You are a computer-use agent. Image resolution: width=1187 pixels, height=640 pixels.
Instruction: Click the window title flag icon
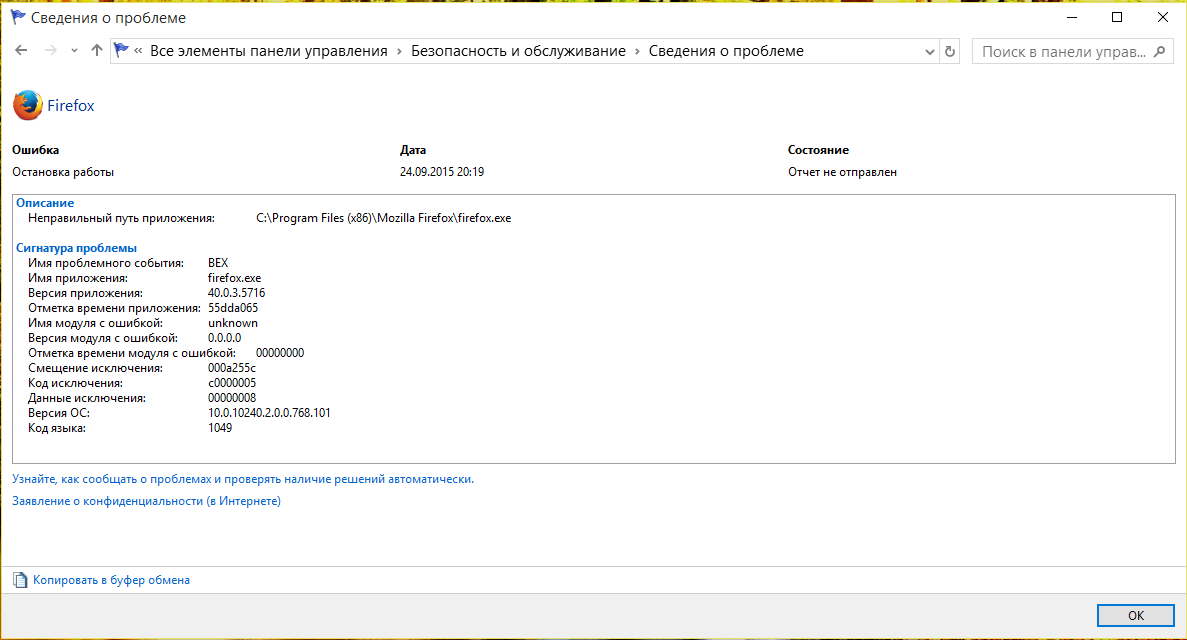pos(17,17)
